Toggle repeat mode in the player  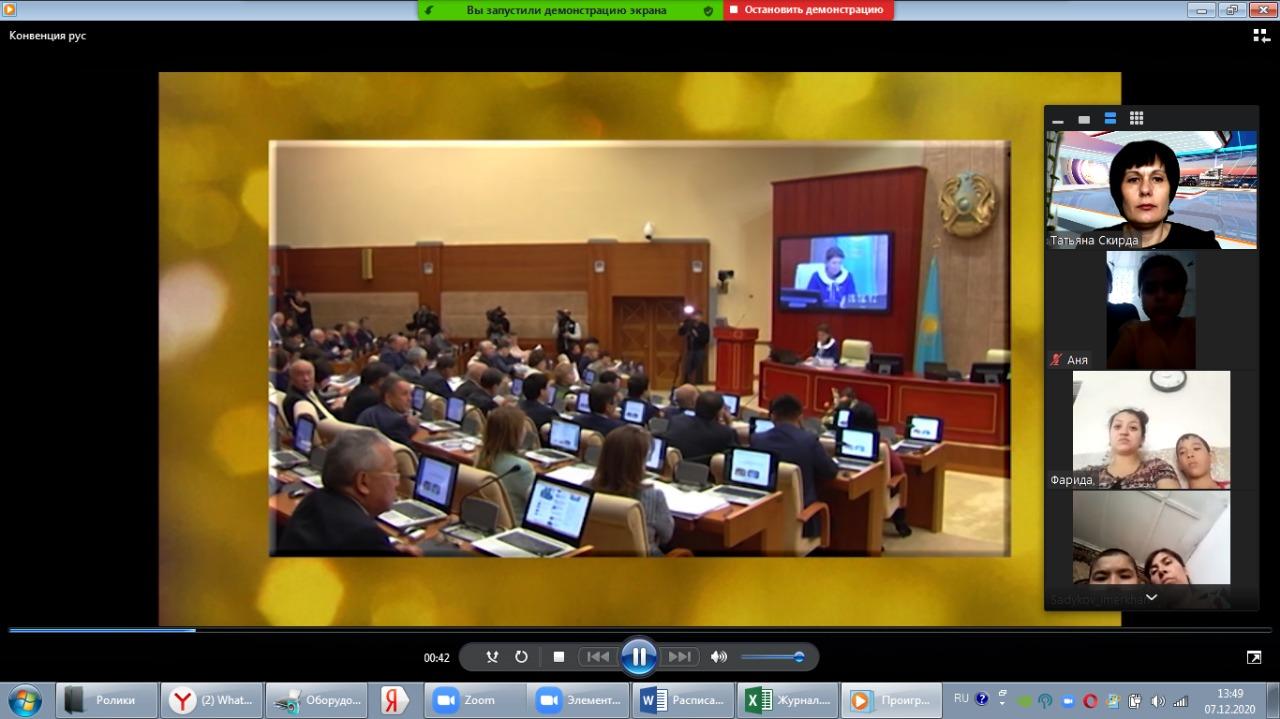click(521, 657)
